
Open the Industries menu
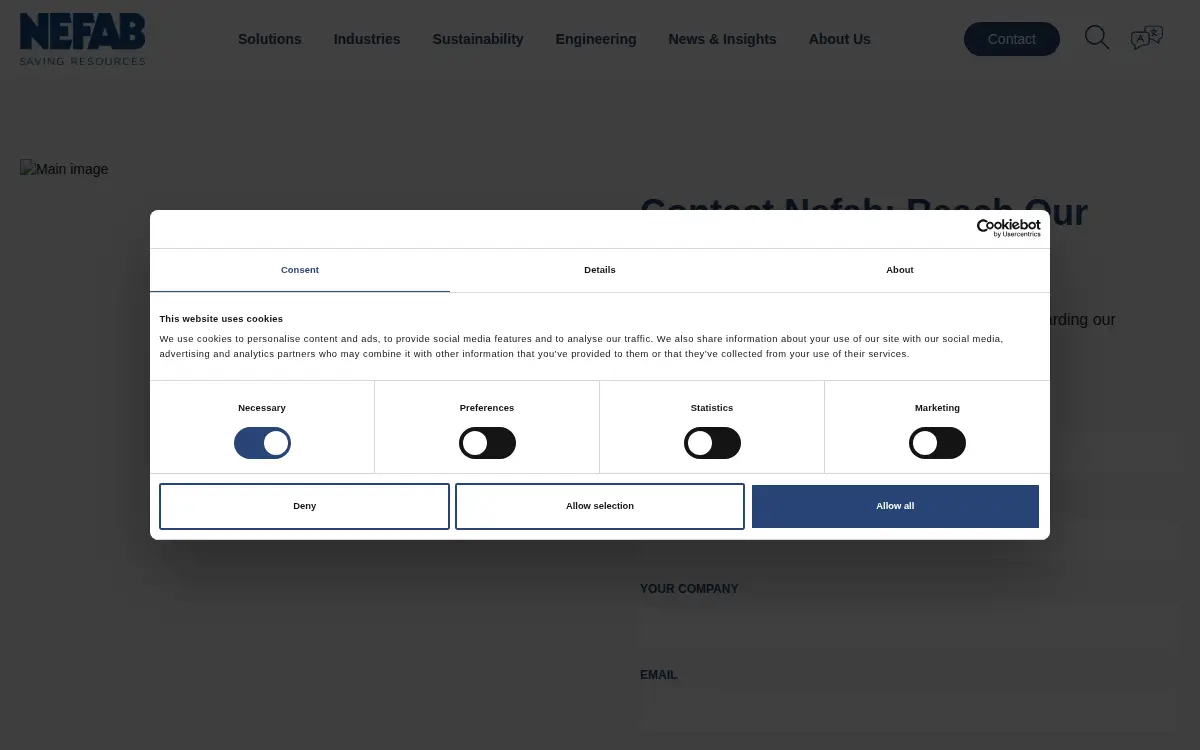click(367, 39)
